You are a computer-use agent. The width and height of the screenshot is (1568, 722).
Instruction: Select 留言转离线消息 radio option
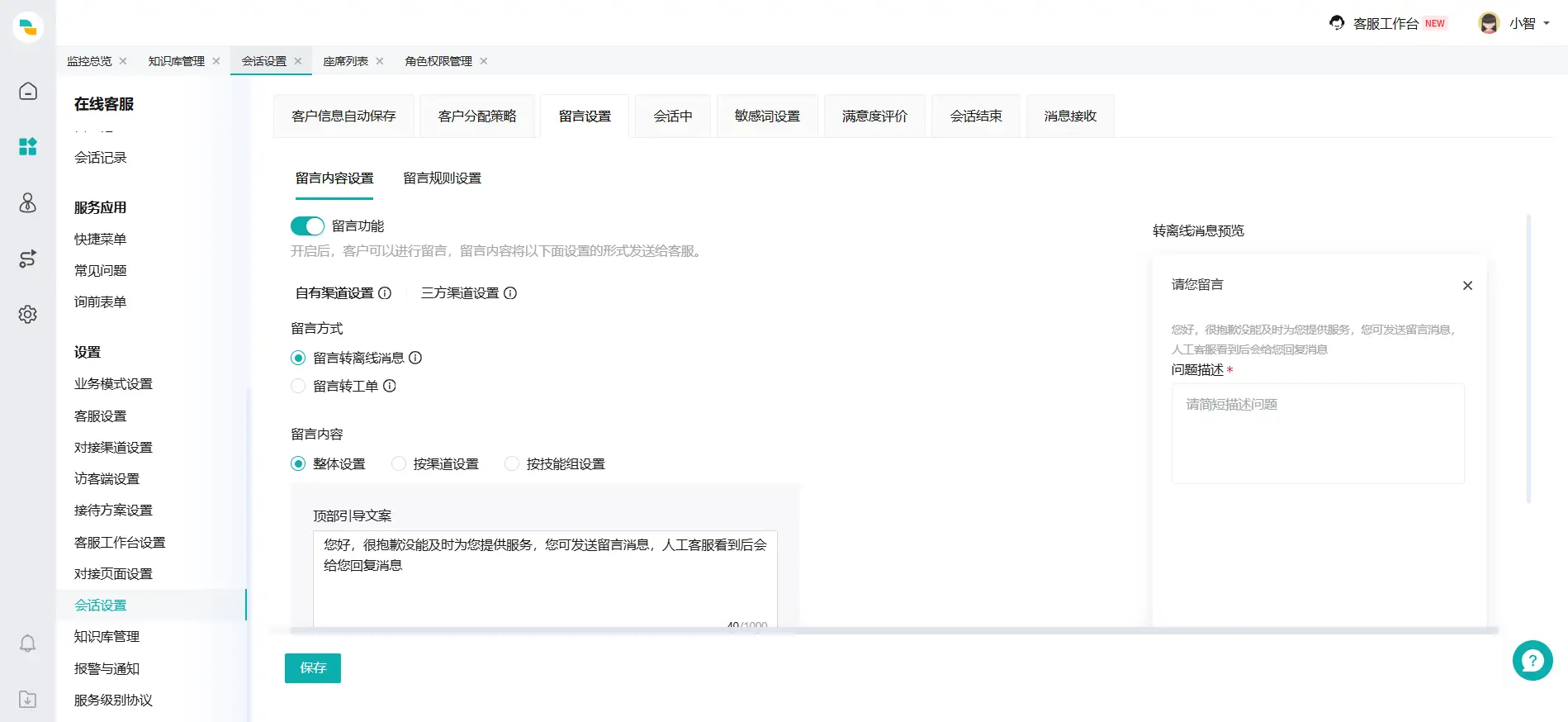click(x=298, y=358)
